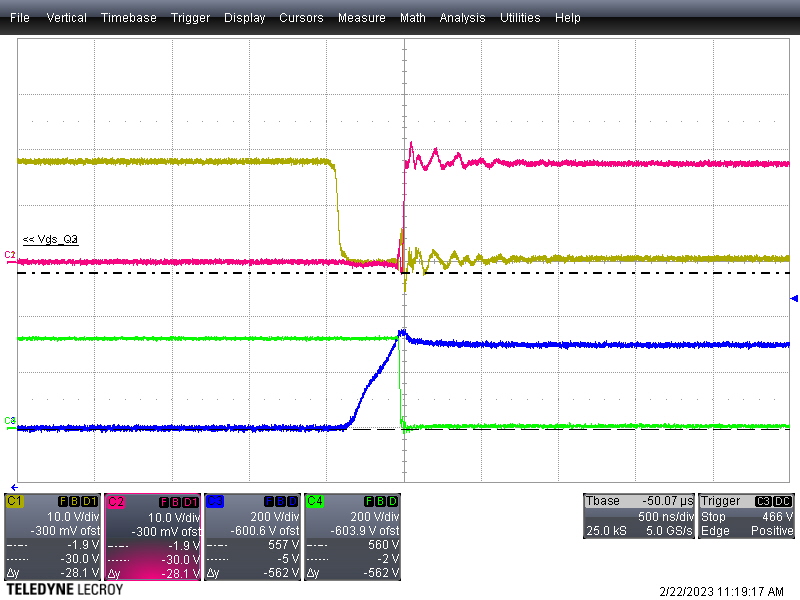The height and width of the screenshot is (600, 800).
Task: Click the 500 ns/div timebase value
Action: [666, 516]
